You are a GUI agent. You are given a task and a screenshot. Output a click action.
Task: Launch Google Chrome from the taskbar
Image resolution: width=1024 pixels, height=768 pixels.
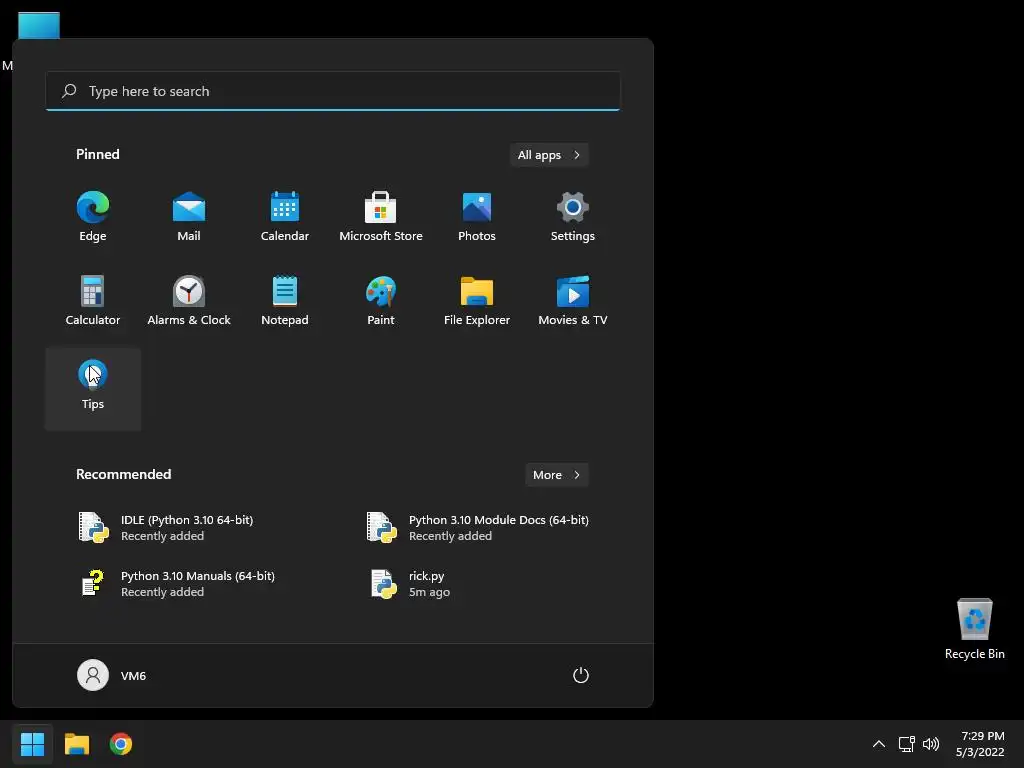pos(121,744)
